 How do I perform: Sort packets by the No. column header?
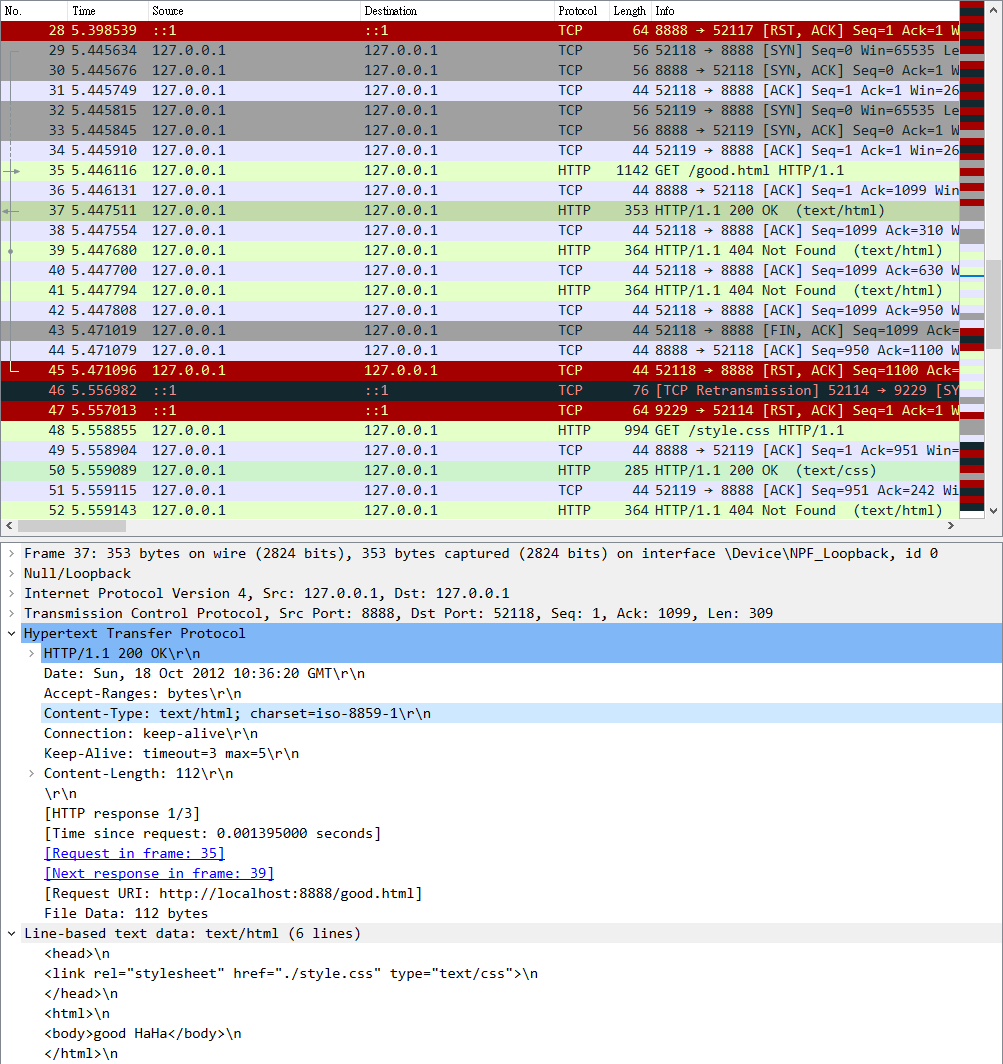click(34, 11)
